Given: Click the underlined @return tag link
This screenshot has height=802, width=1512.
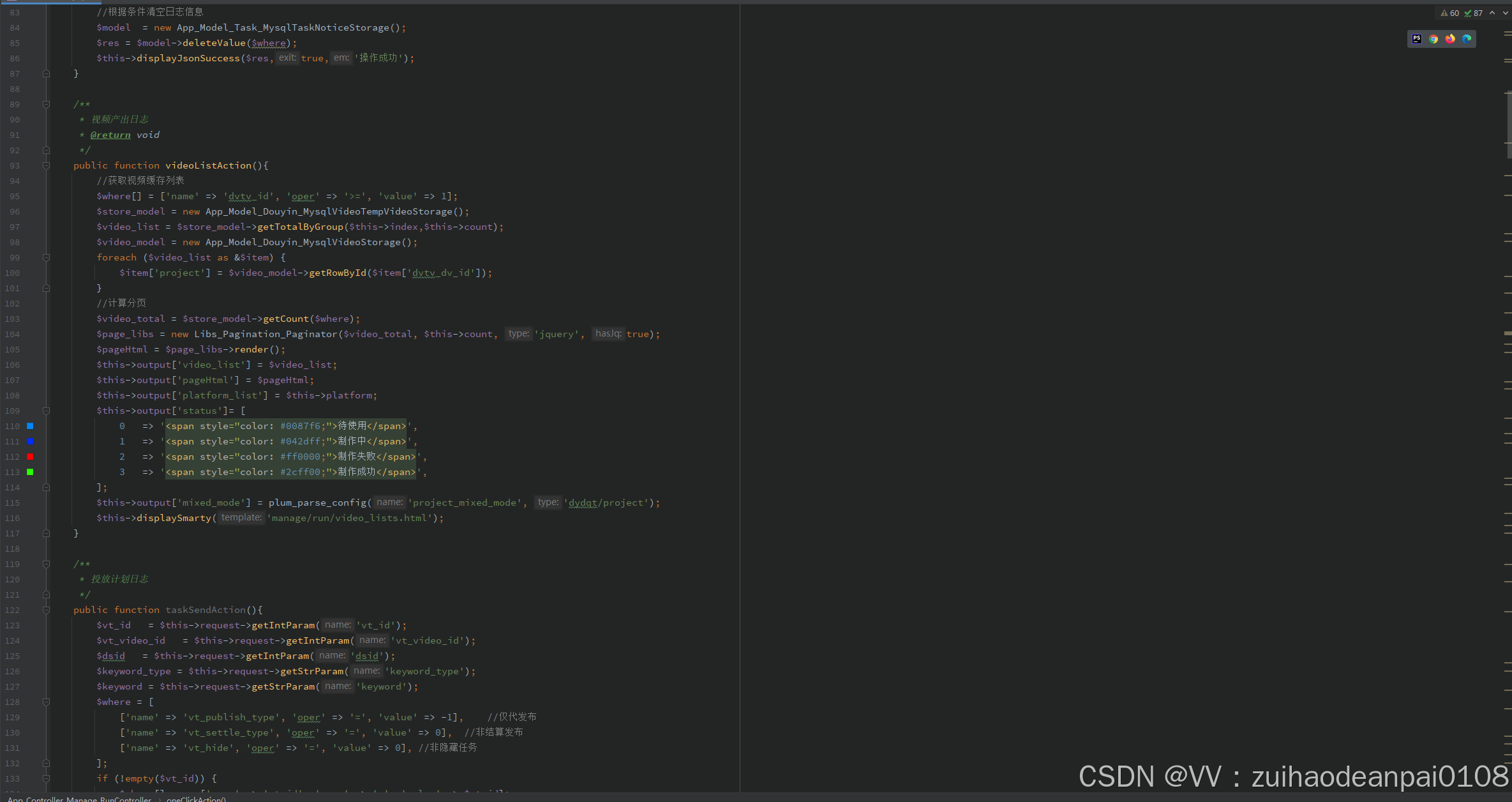Looking at the screenshot, I should [x=111, y=135].
